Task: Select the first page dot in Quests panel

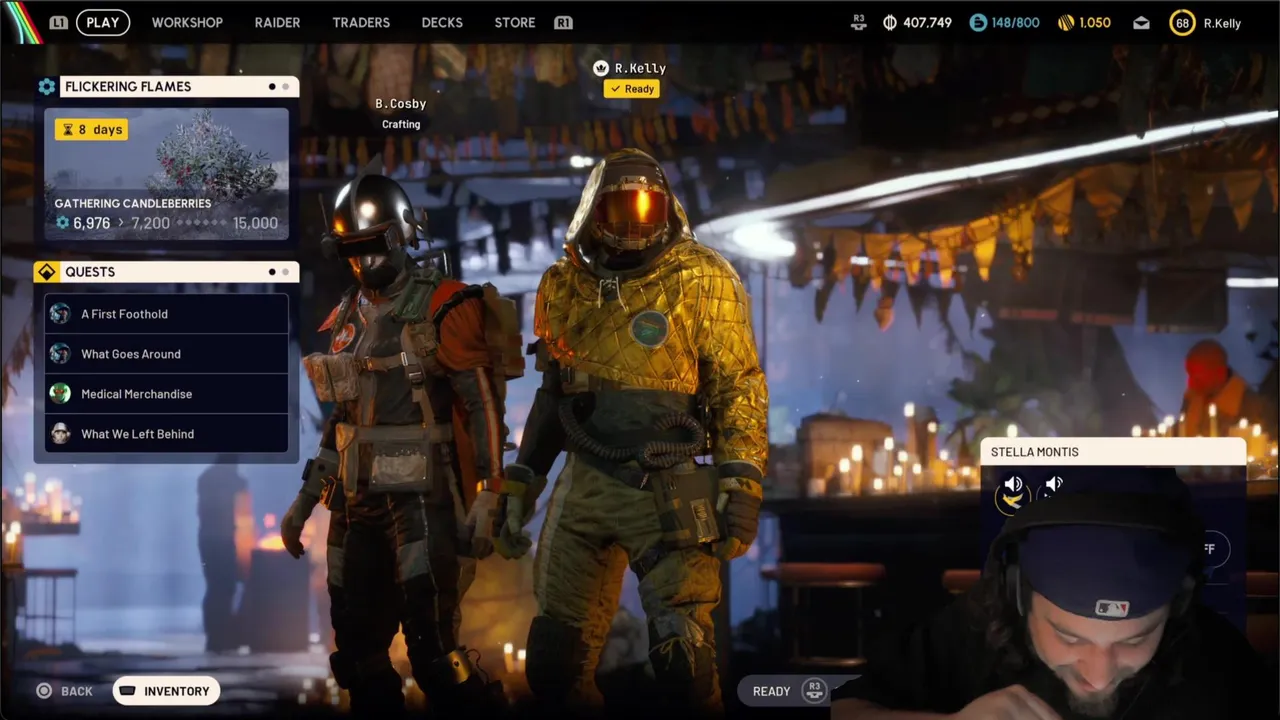Action: pos(272,272)
